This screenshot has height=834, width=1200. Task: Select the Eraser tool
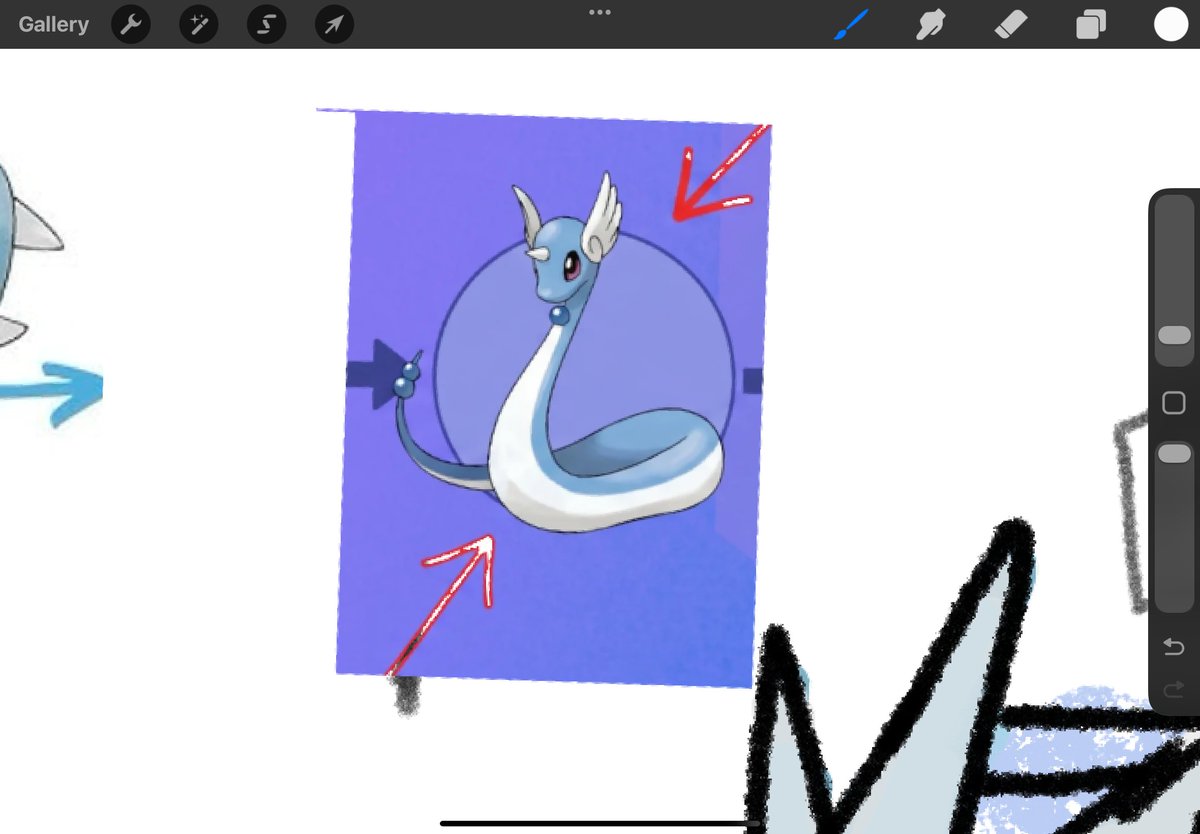tap(1010, 24)
